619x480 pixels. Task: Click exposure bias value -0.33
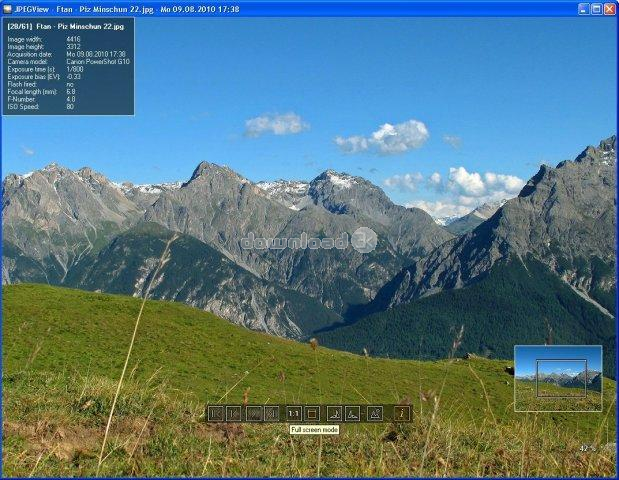[x=73, y=77]
